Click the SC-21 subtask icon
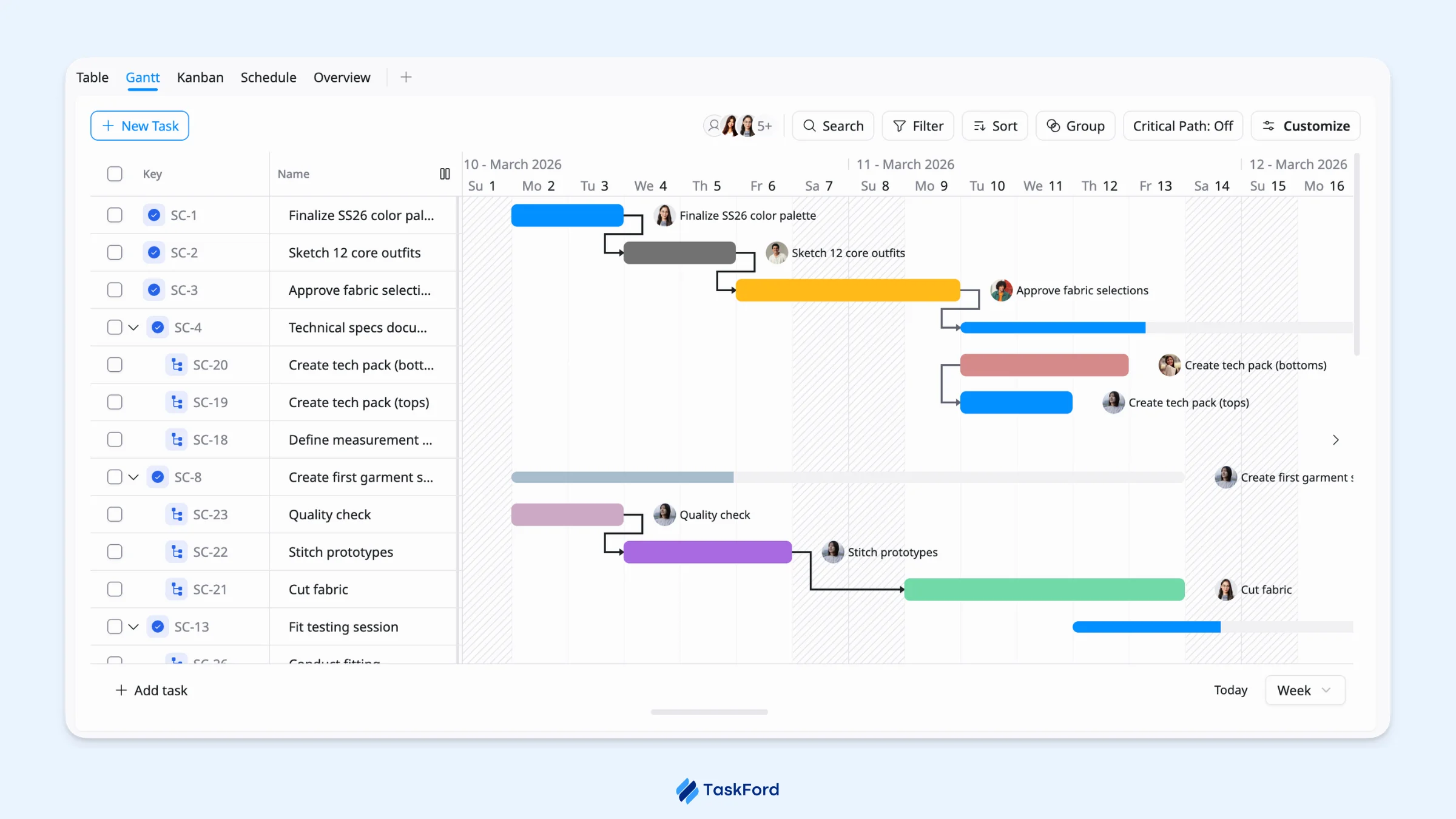This screenshot has width=1456, height=819. 177,589
